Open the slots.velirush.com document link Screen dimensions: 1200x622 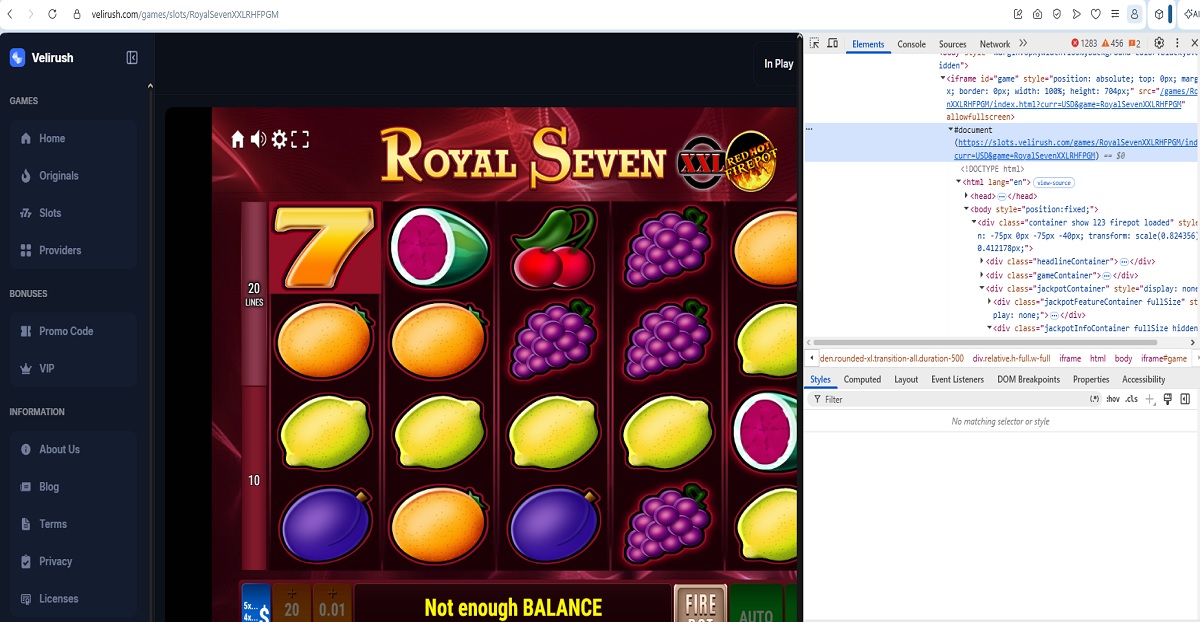click(1076, 149)
